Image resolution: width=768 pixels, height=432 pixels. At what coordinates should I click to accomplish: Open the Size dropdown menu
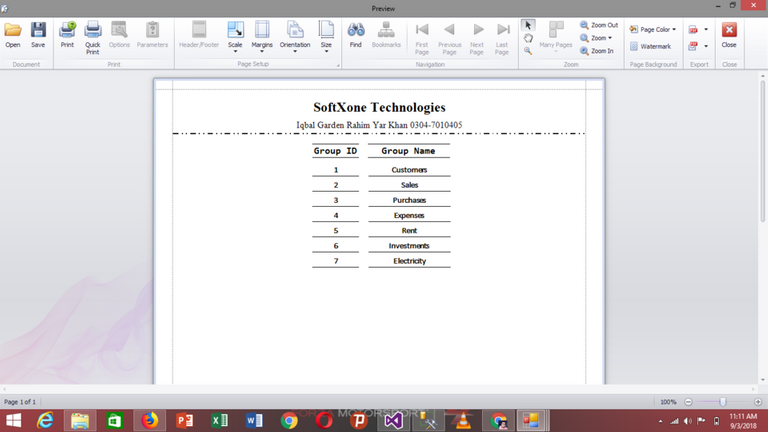coord(326,36)
